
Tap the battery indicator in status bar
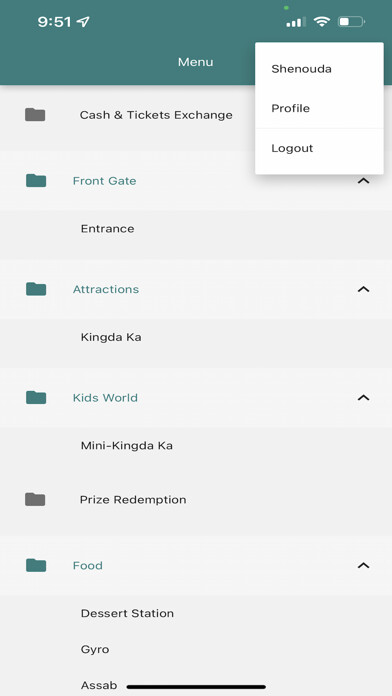351,21
